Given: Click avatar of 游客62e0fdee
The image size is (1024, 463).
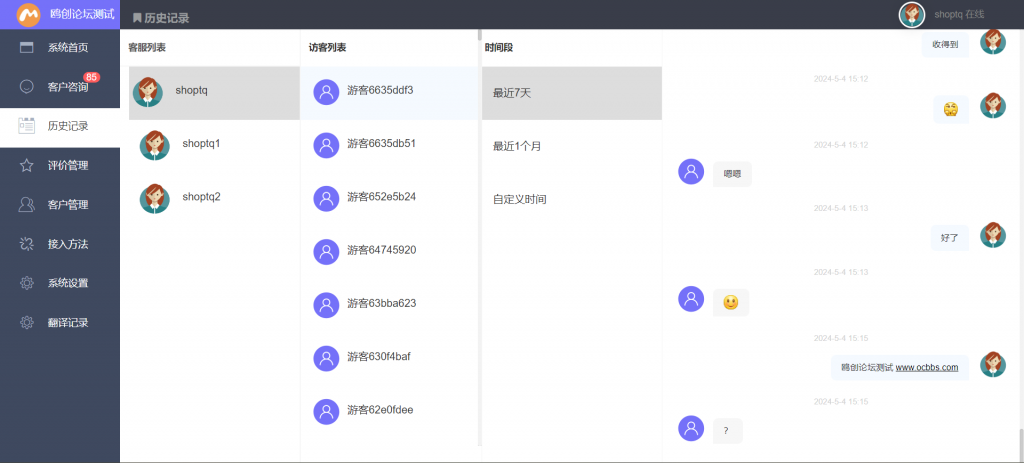Looking at the screenshot, I should (x=327, y=412).
